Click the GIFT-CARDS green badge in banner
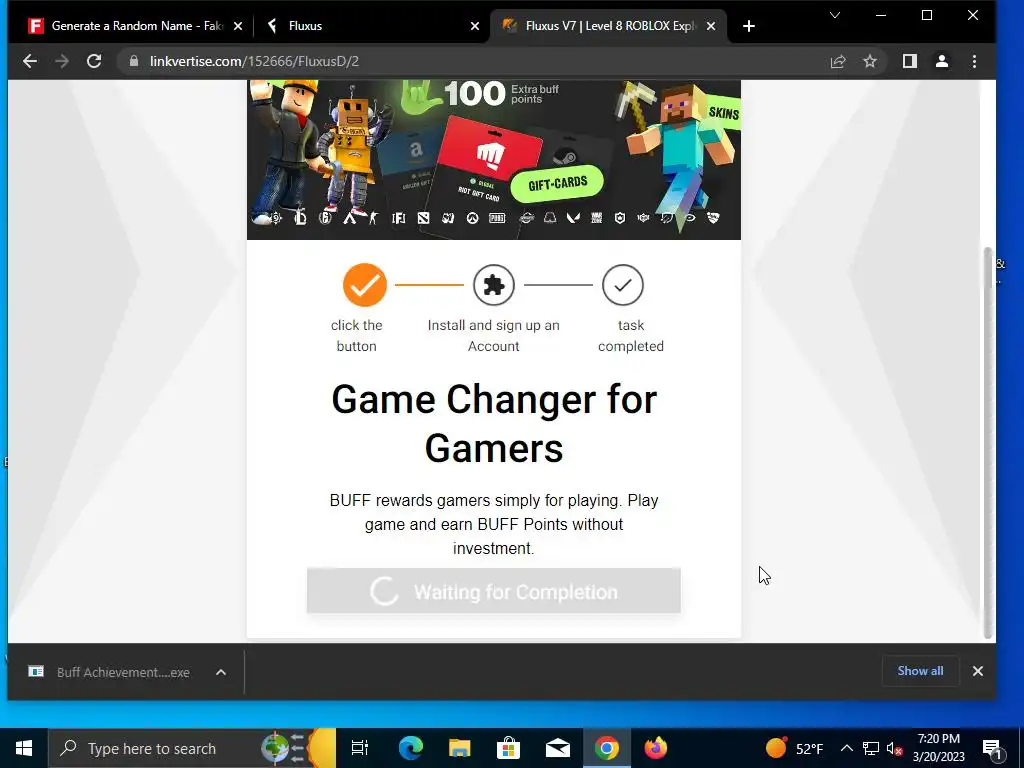This screenshot has width=1024, height=768. click(x=558, y=184)
